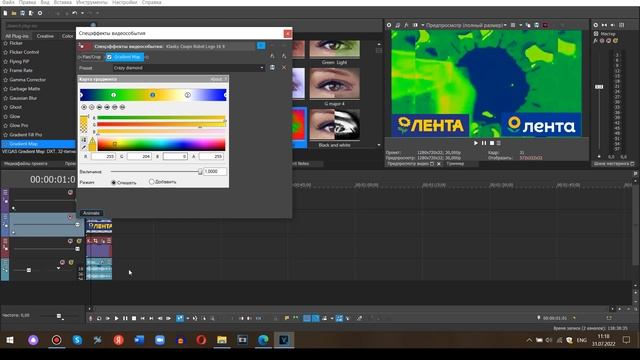The width and height of the screenshot is (640, 360).
Task: Switch to Медиафайлы проекта tab
Action: point(25,164)
